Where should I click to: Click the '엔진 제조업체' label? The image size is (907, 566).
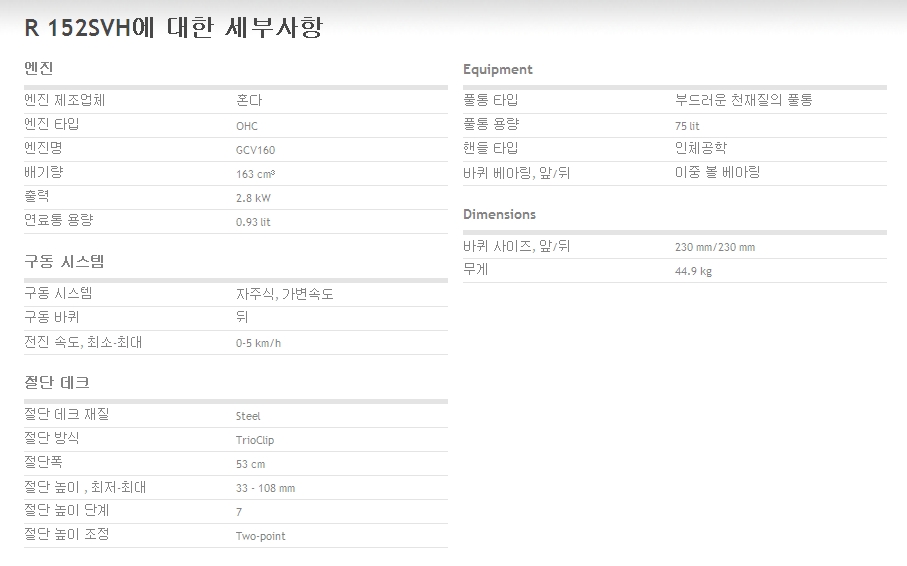pyautogui.click(x=64, y=100)
